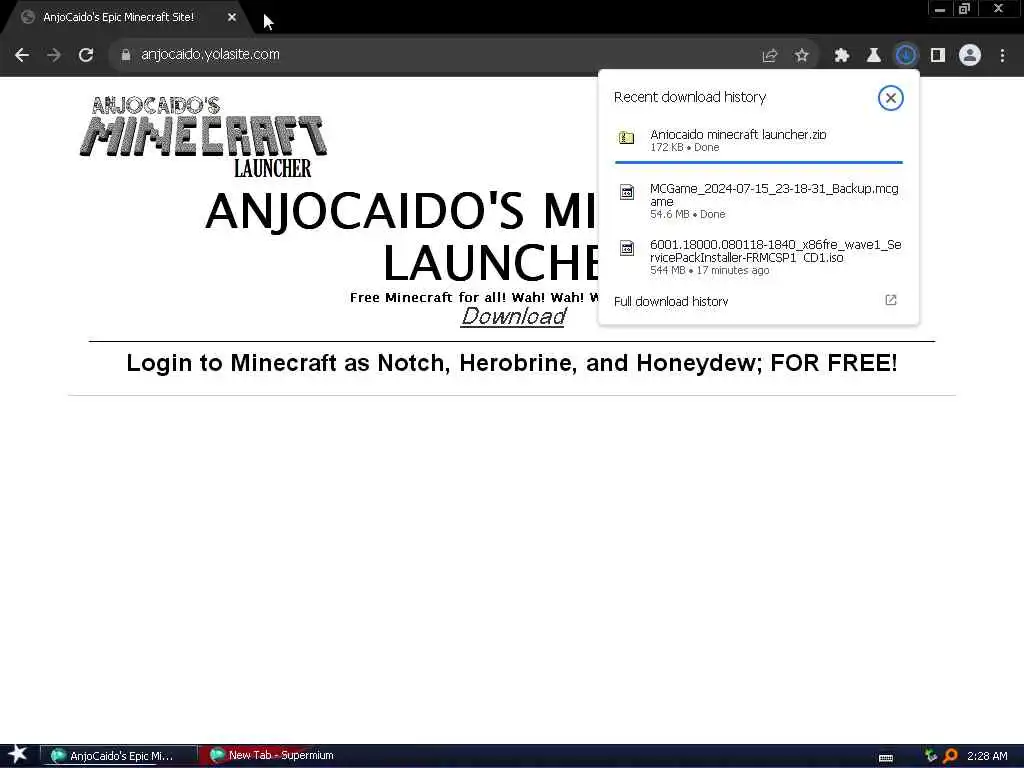Click the 2:28 AM clock
Viewport: 1024px width, 768px height.
click(x=987, y=756)
